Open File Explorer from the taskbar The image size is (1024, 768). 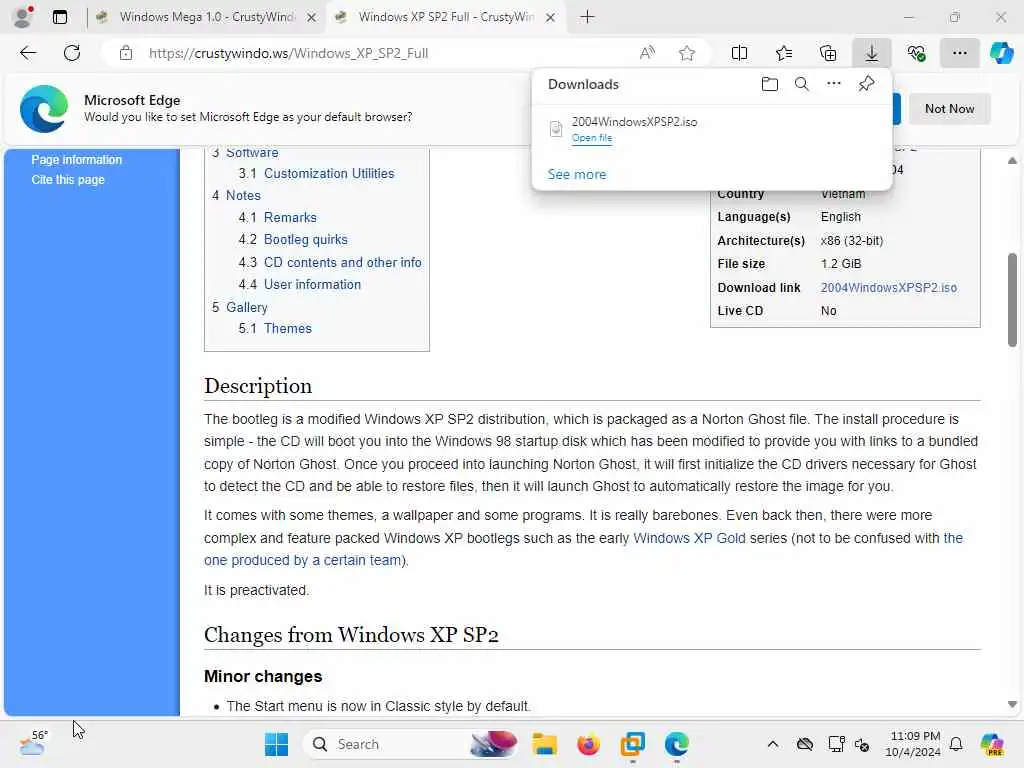pyautogui.click(x=544, y=744)
